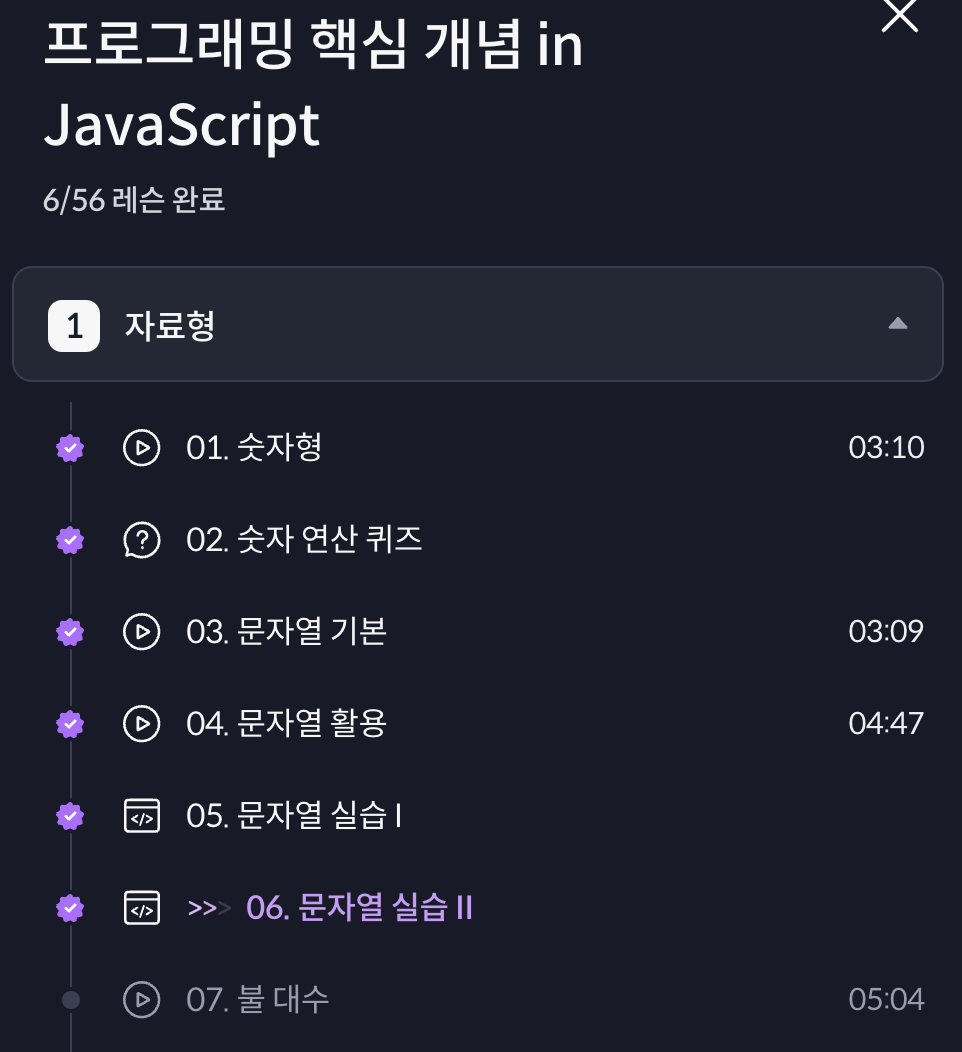Open the 05. 문자열 실습 I lesson
Image resolution: width=962 pixels, height=1052 pixels.
[x=294, y=816]
